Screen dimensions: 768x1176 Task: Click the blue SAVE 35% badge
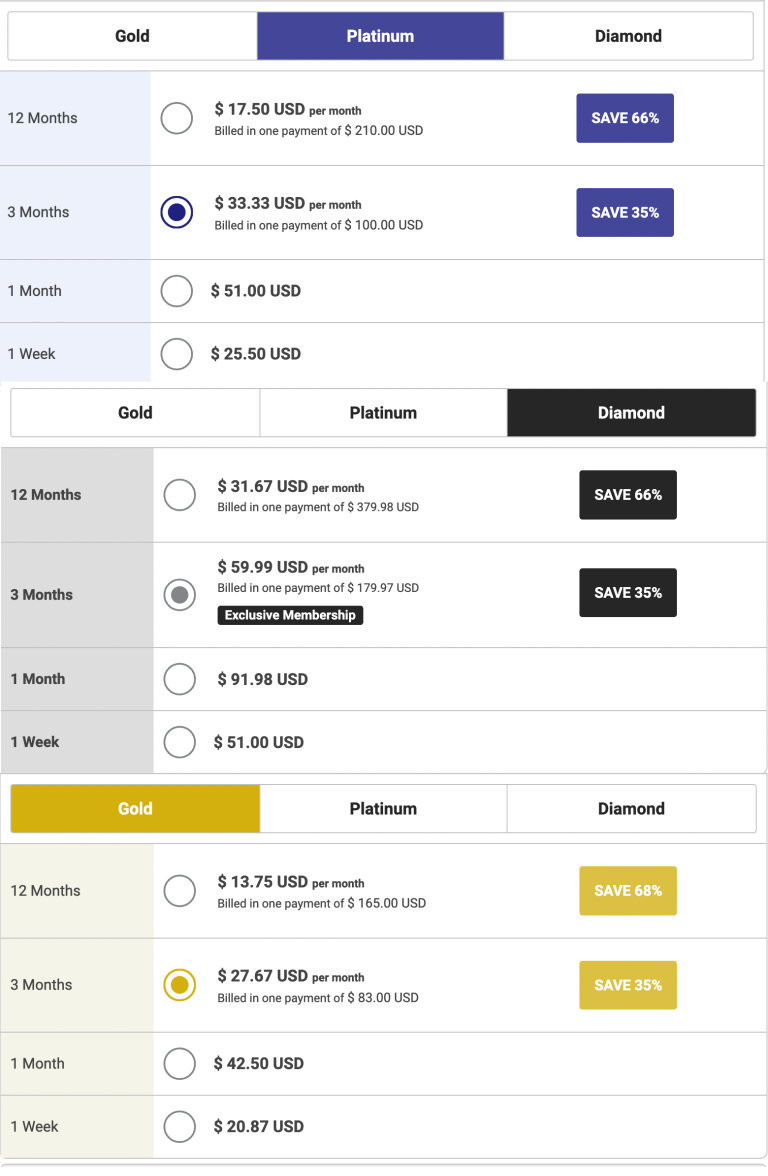625,212
